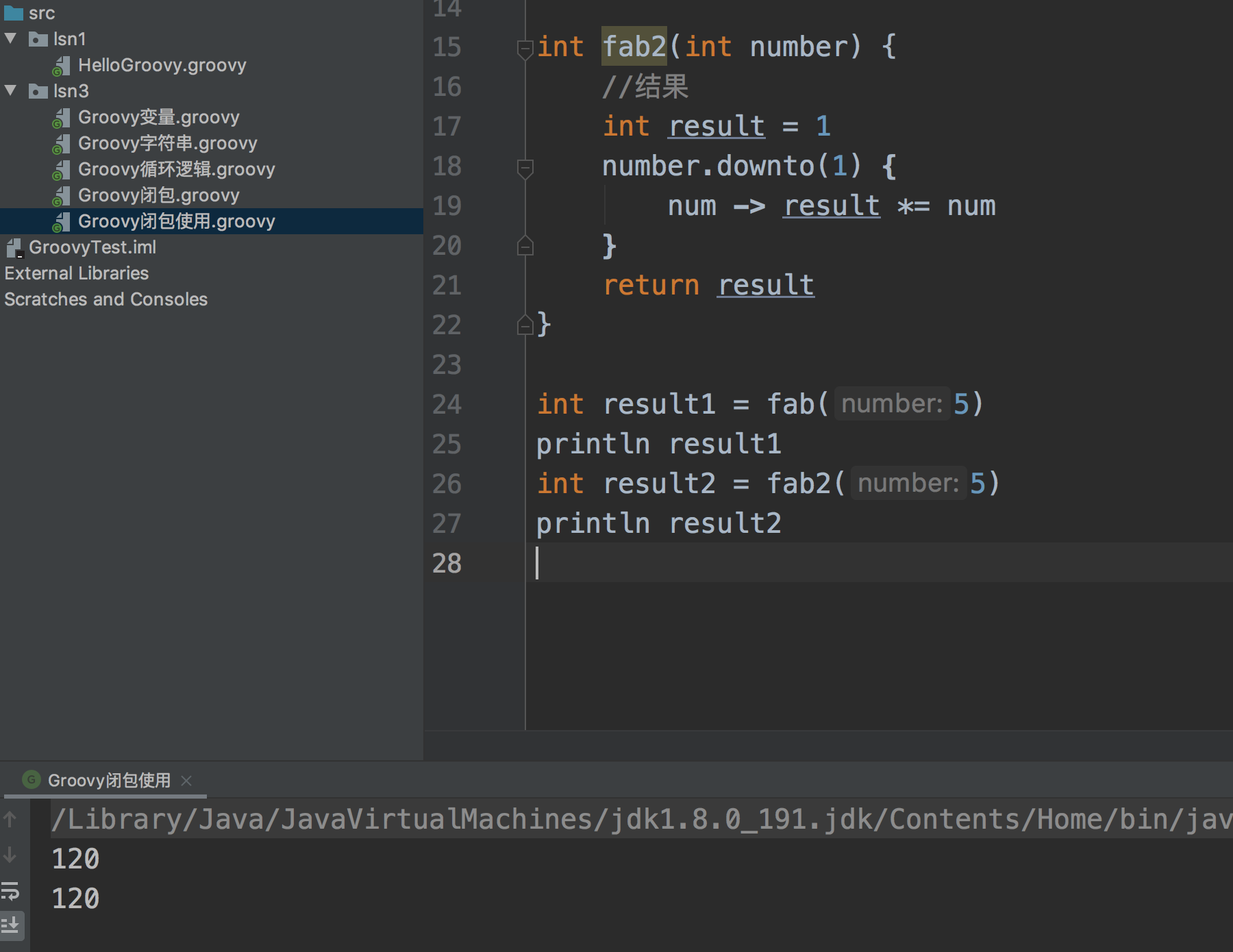Open Groovy变量.groovy file
This screenshot has height=952, width=1233.
pos(159,117)
